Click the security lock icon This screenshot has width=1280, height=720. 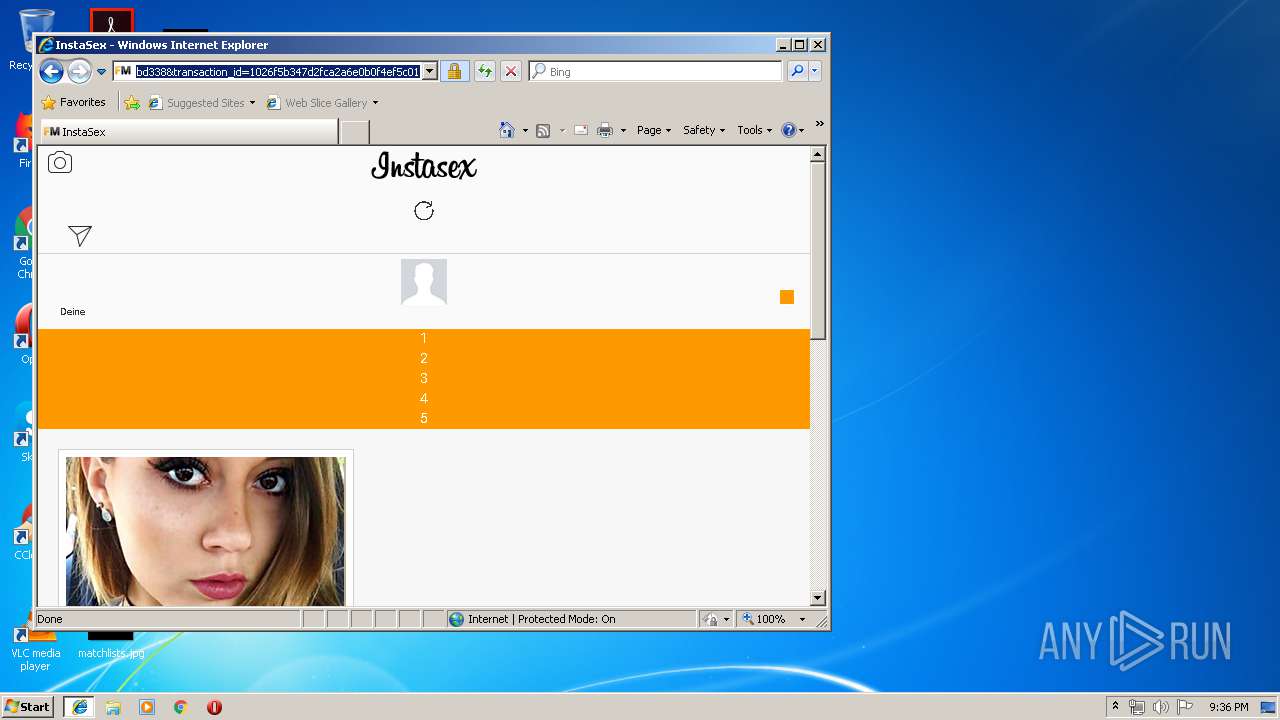coord(454,71)
